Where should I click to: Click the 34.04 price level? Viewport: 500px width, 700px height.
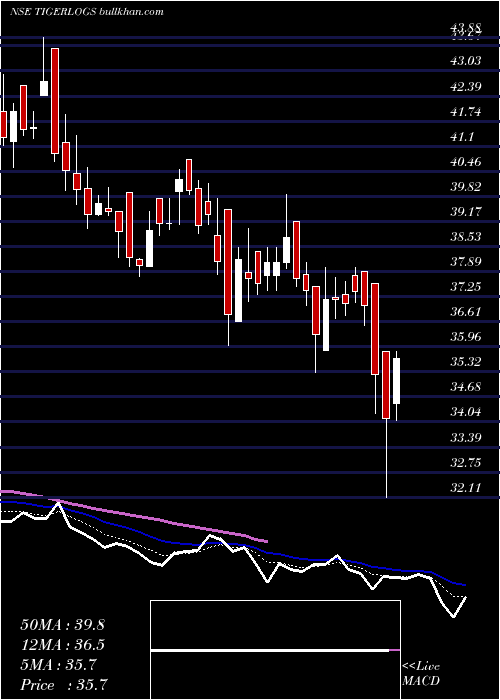(466, 412)
